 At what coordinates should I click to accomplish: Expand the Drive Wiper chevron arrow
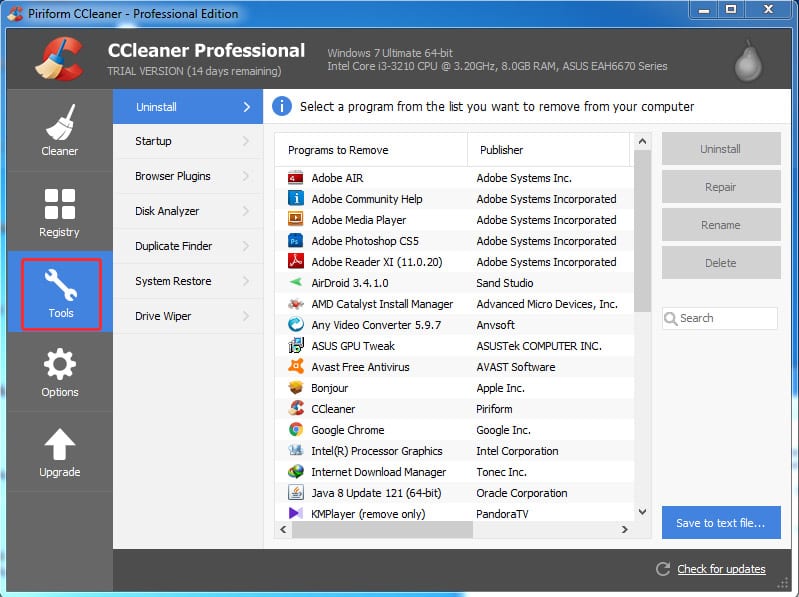point(246,316)
